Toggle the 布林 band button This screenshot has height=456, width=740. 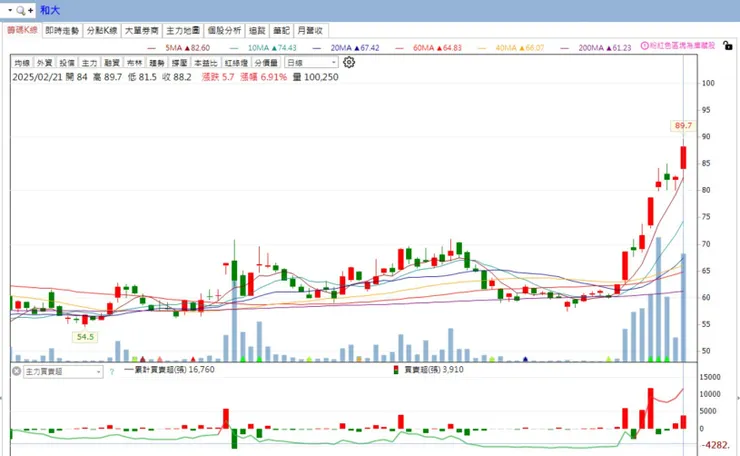tap(135, 63)
